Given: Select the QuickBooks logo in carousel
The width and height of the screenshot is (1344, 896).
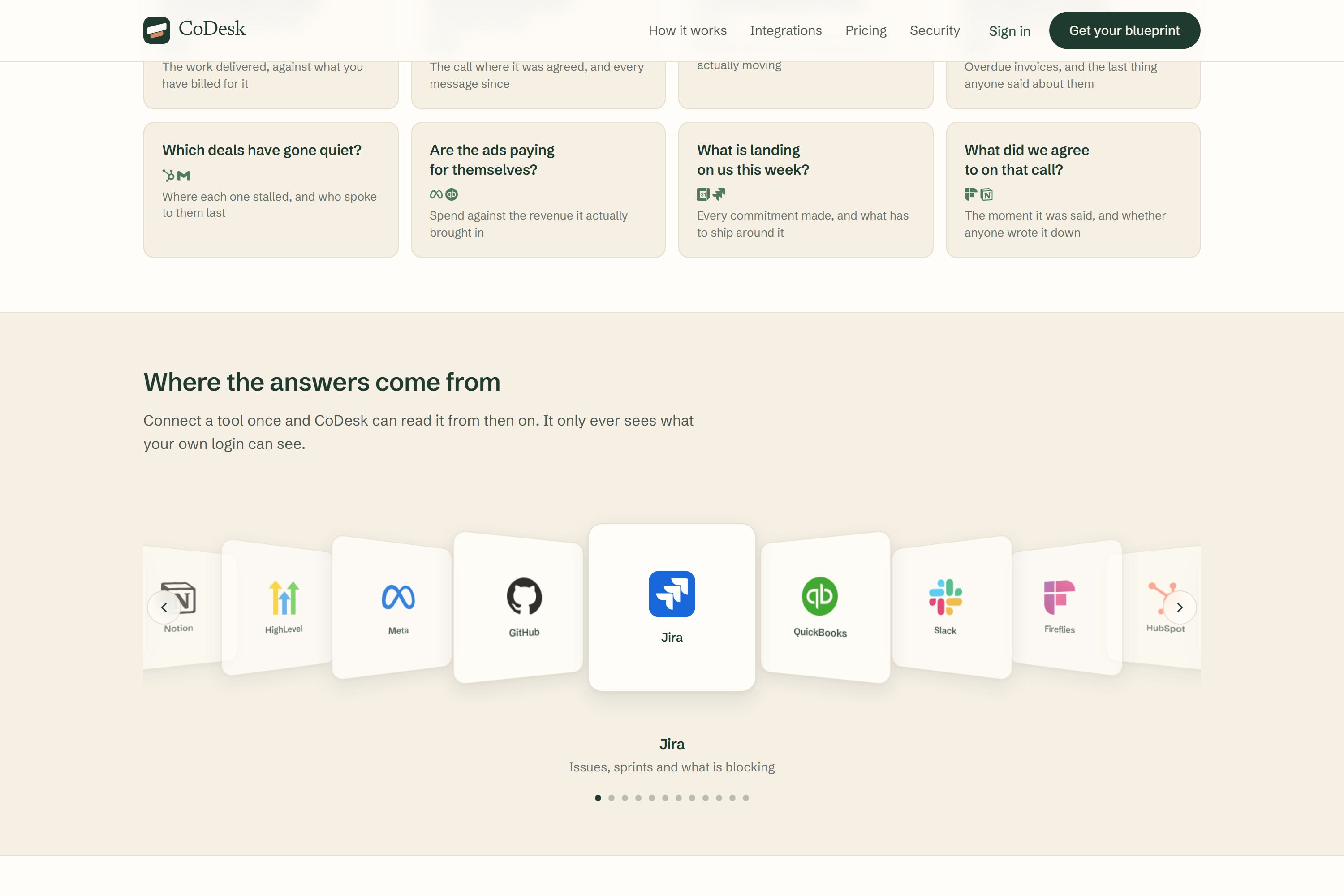Looking at the screenshot, I should point(820,596).
